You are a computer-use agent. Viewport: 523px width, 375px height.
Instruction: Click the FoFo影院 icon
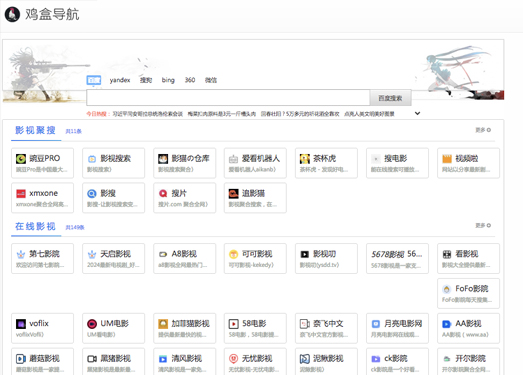(x=447, y=289)
